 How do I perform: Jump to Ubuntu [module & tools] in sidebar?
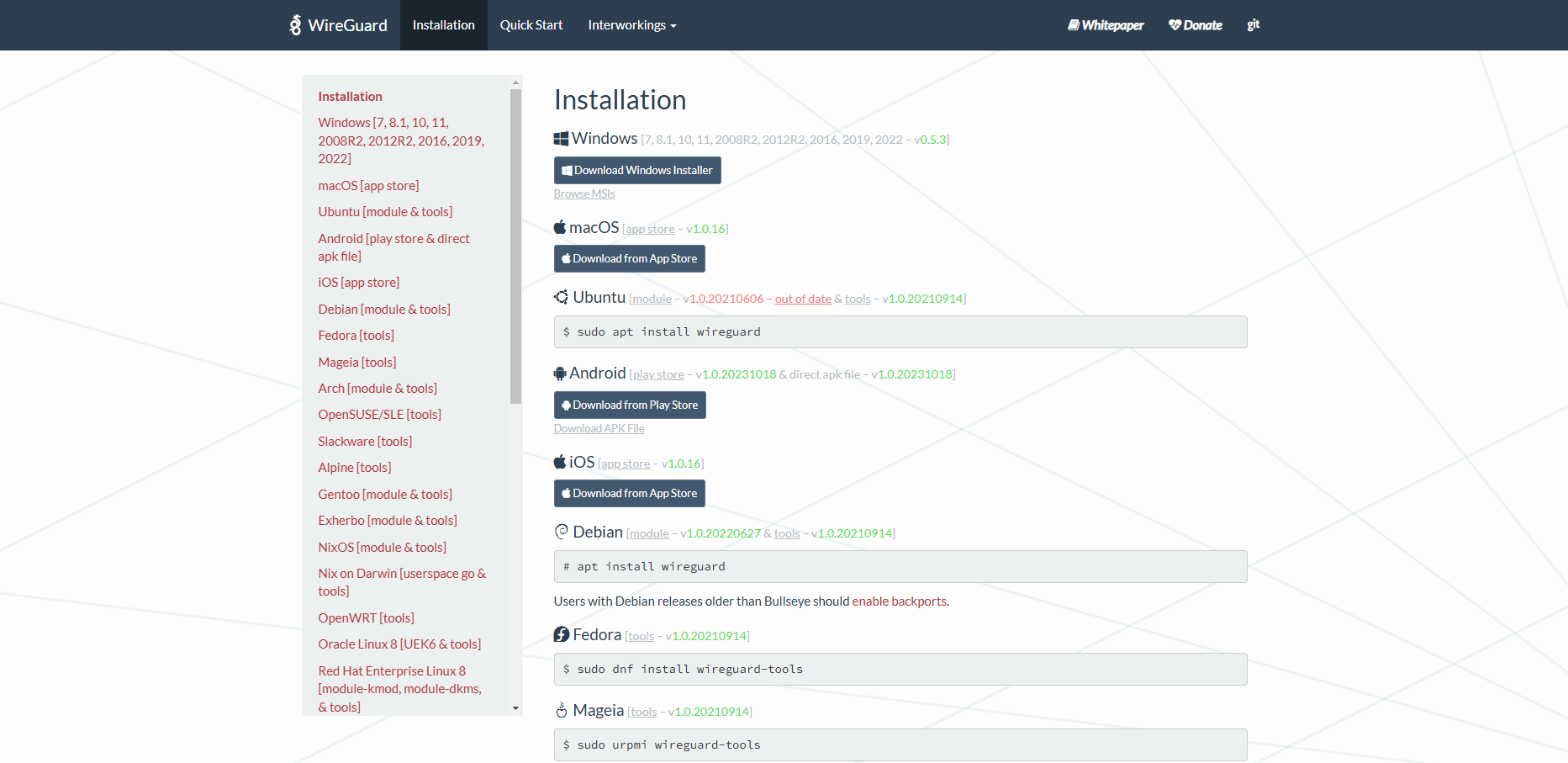pyautogui.click(x=385, y=212)
